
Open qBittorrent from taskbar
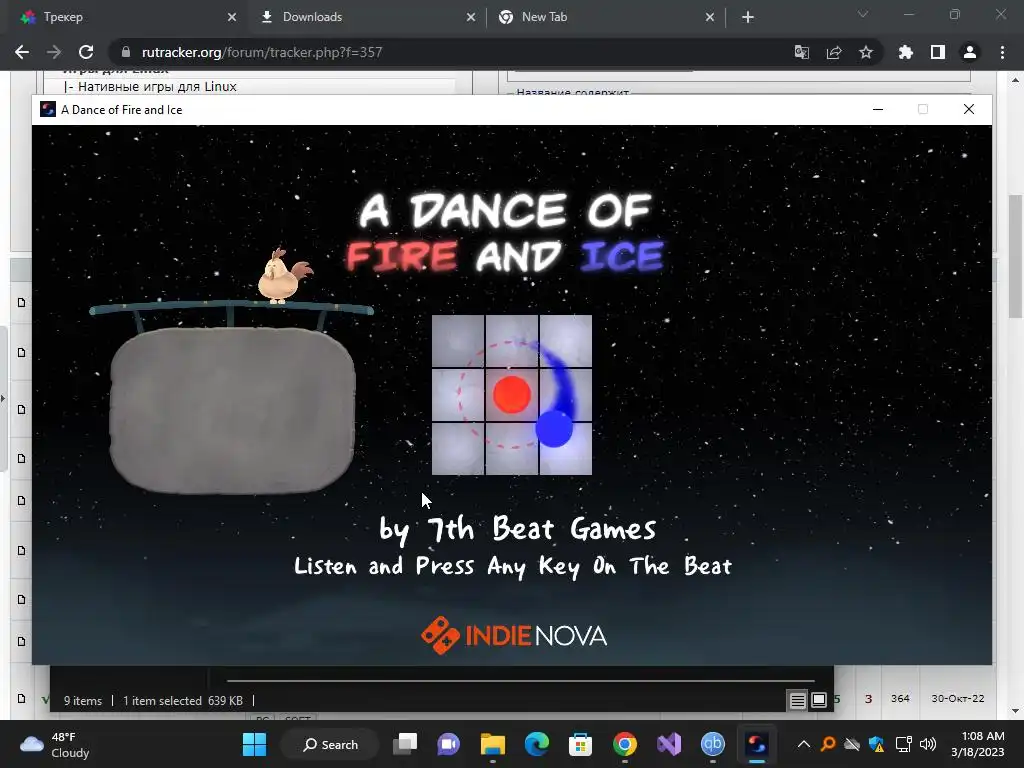(x=712, y=744)
